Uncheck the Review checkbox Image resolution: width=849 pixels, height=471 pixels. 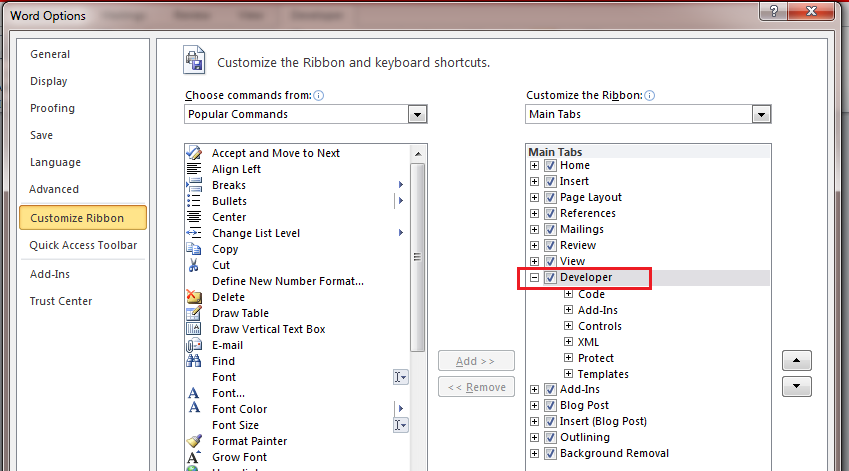pyautogui.click(x=551, y=245)
